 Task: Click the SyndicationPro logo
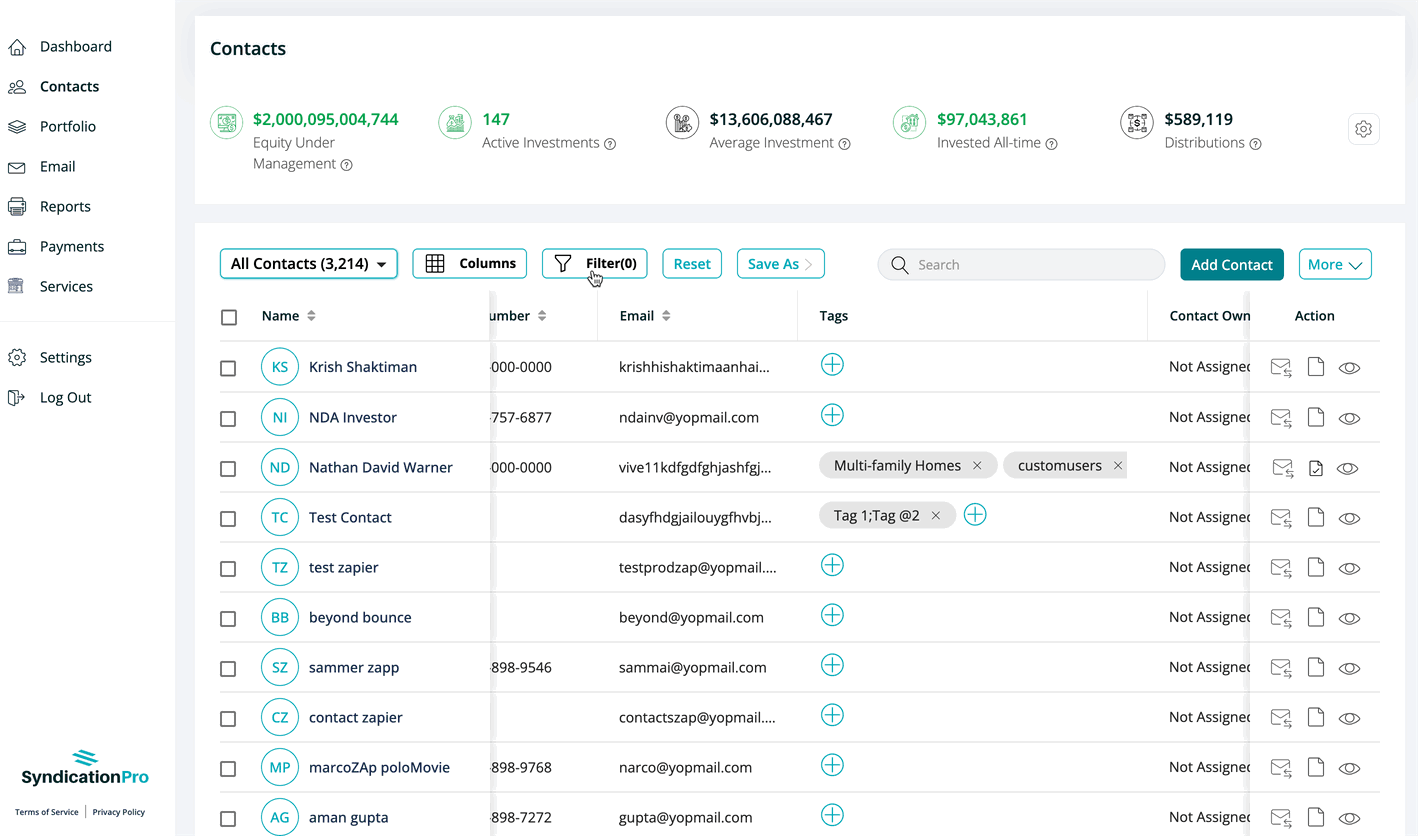click(85, 767)
